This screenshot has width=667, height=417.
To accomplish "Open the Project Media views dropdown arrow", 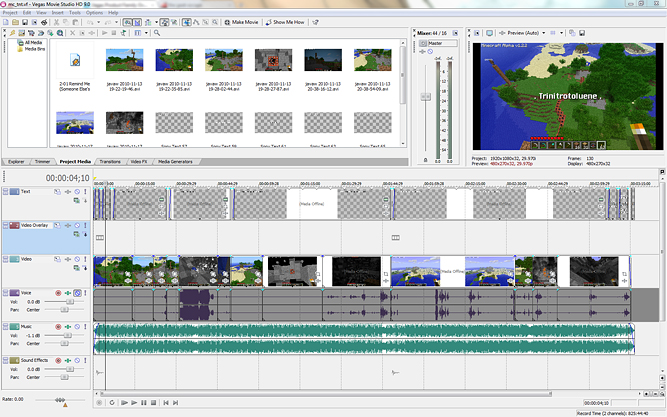I will coord(146,33).
